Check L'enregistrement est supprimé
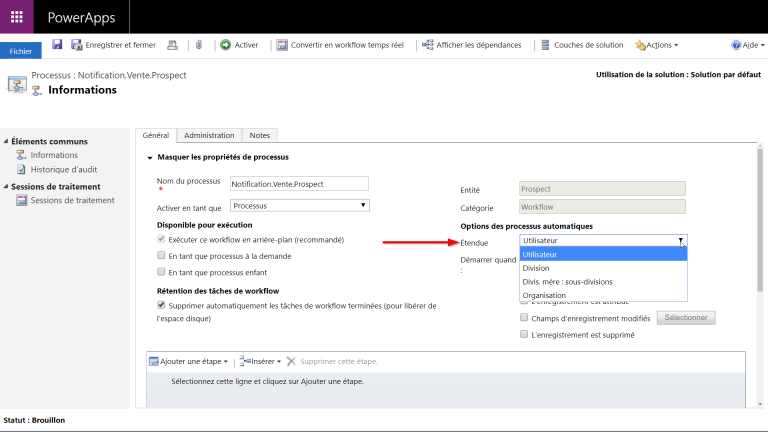The height and width of the screenshot is (432, 768). point(524,334)
